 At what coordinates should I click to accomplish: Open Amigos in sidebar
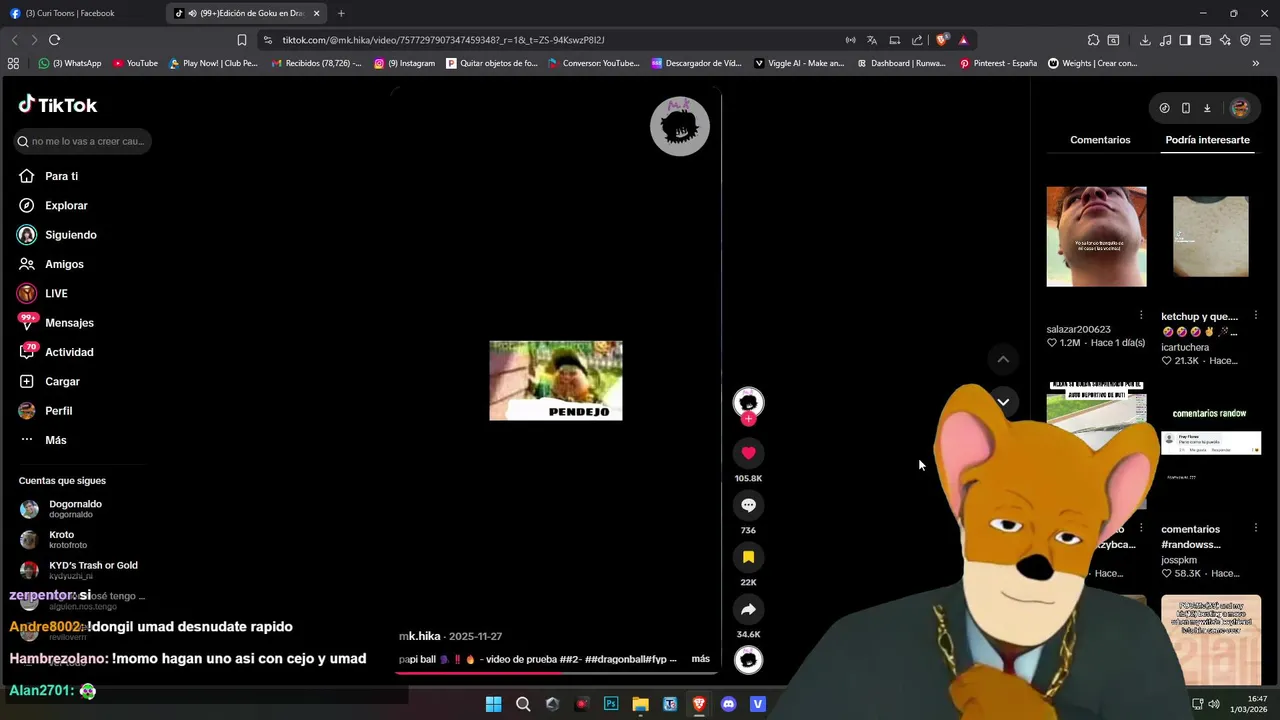tap(51, 264)
